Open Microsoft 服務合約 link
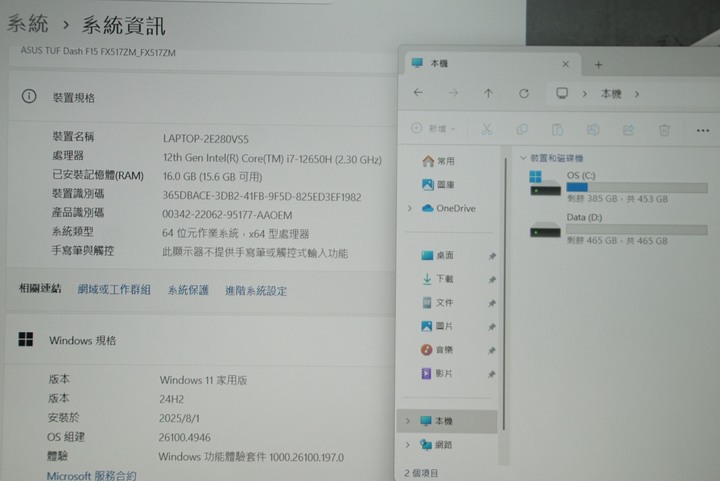720x481 pixels. point(91,475)
